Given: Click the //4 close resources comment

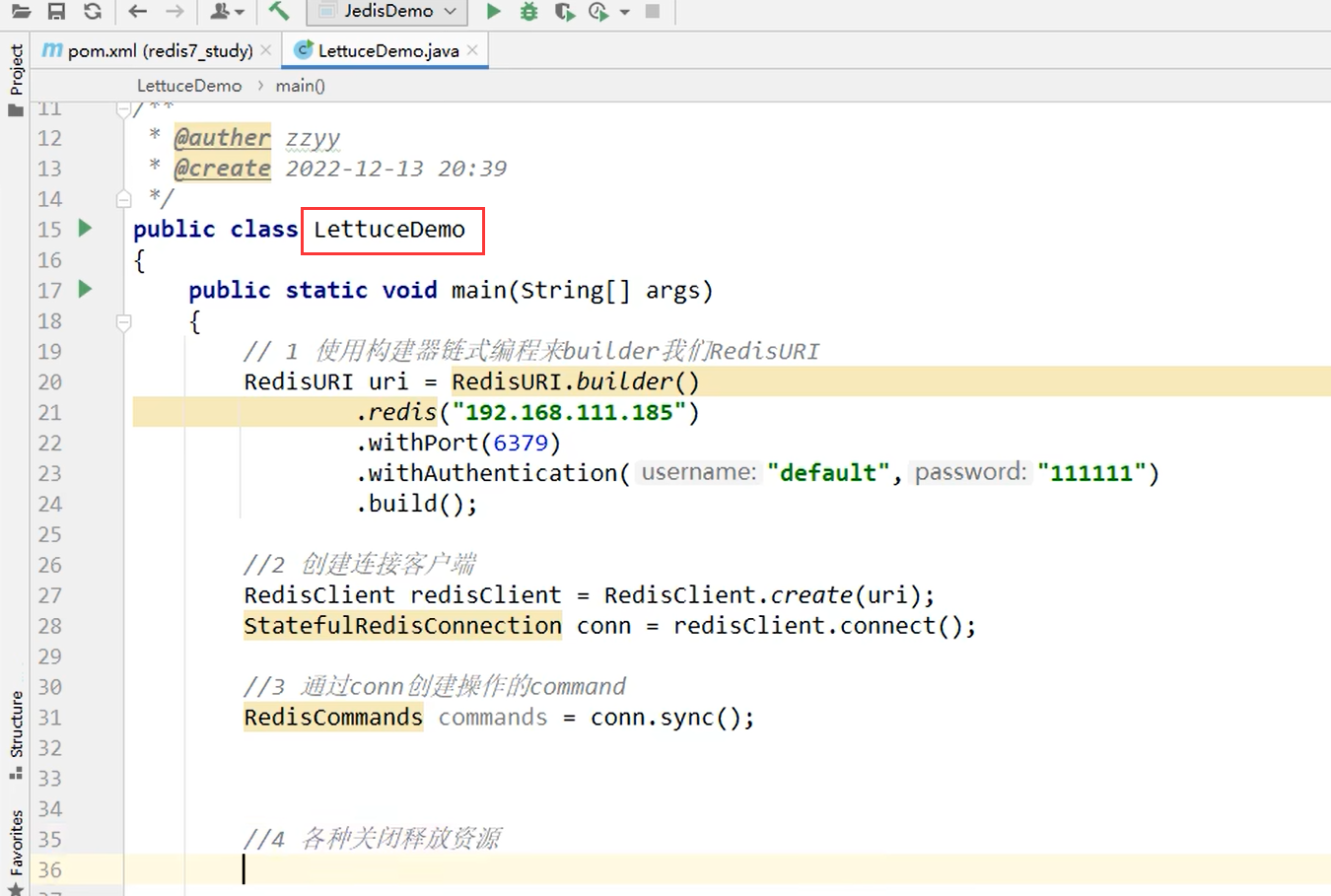Looking at the screenshot, I should [372, 839].
